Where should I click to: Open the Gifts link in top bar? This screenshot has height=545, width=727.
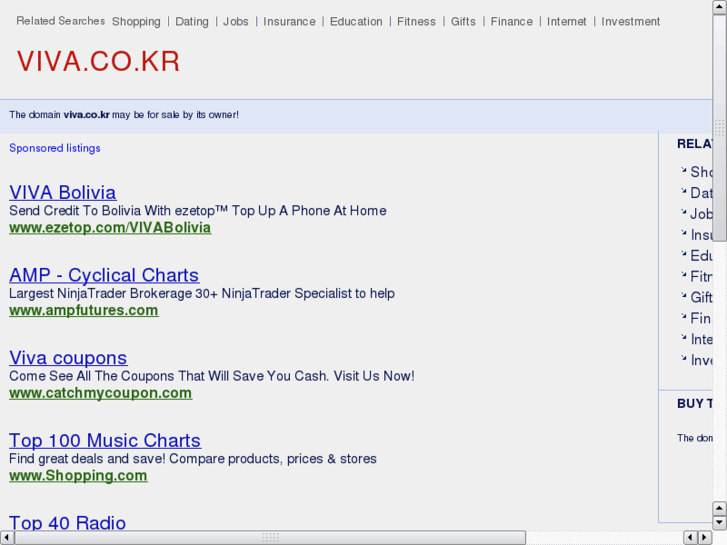pyautogui.click(x=463, y=22)
